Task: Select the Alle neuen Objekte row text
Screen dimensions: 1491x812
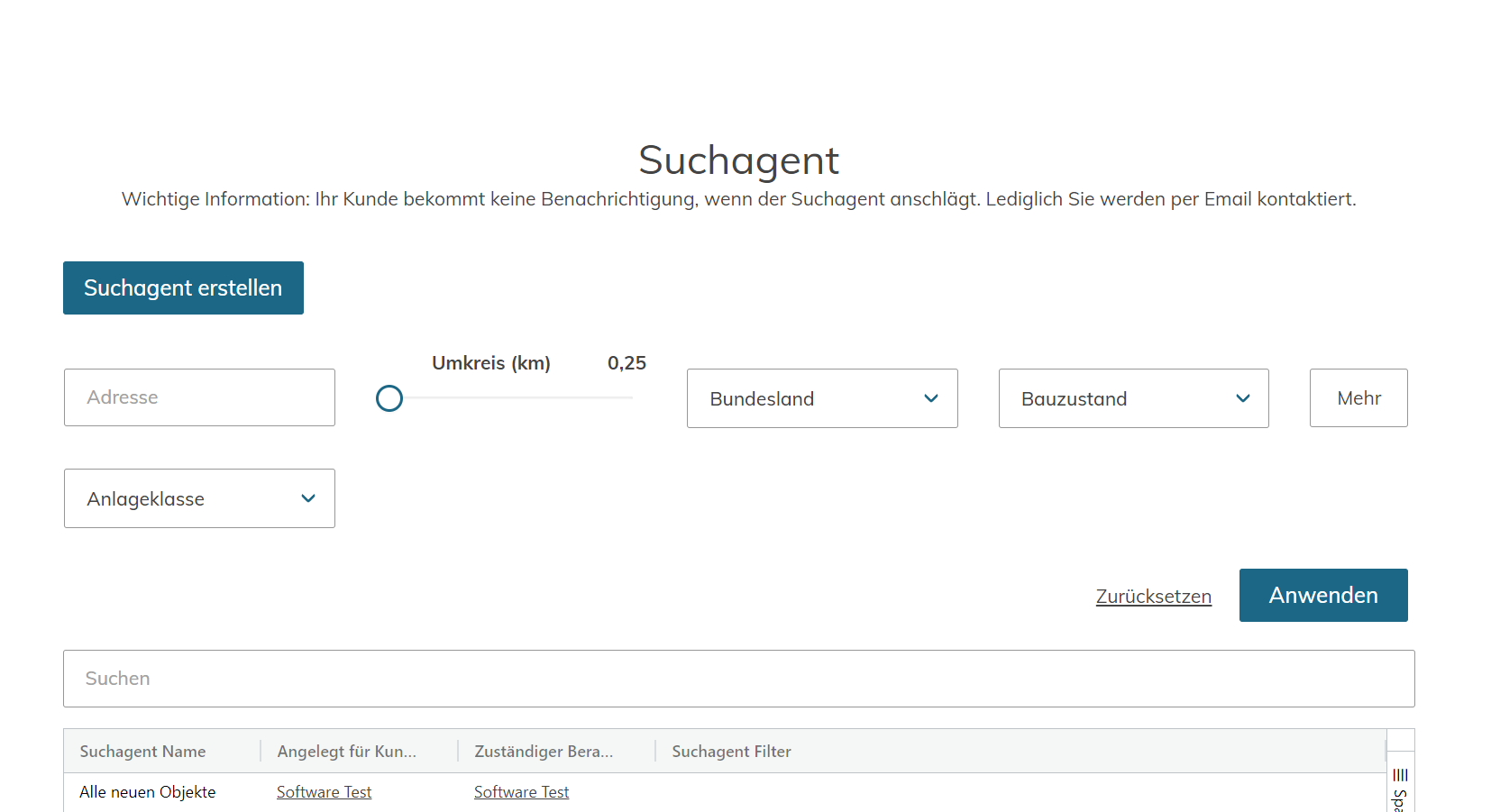Action: pos(148,792)
